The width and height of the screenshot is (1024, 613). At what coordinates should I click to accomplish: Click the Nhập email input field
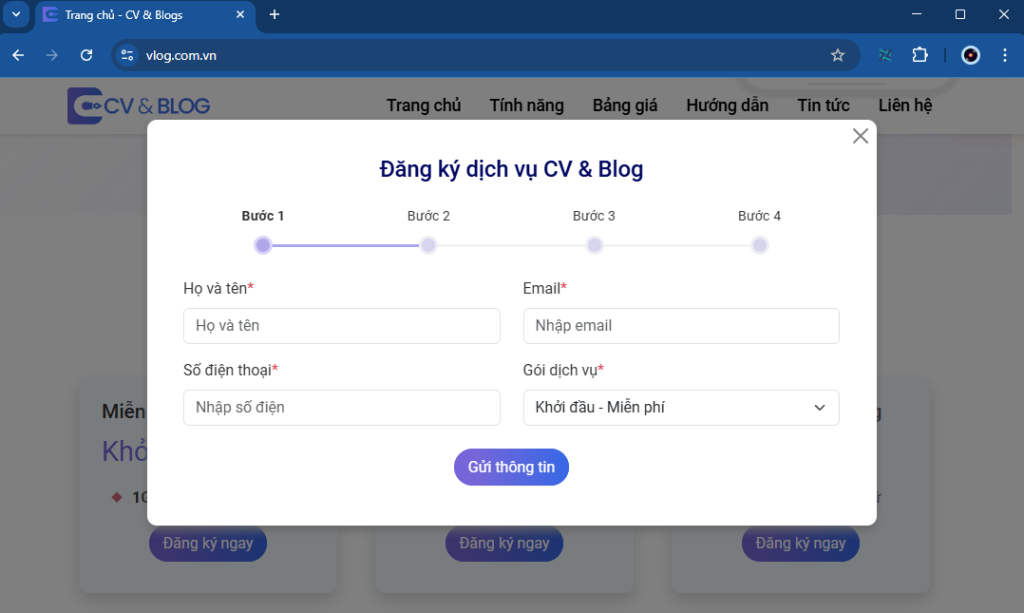coord(681,325)
